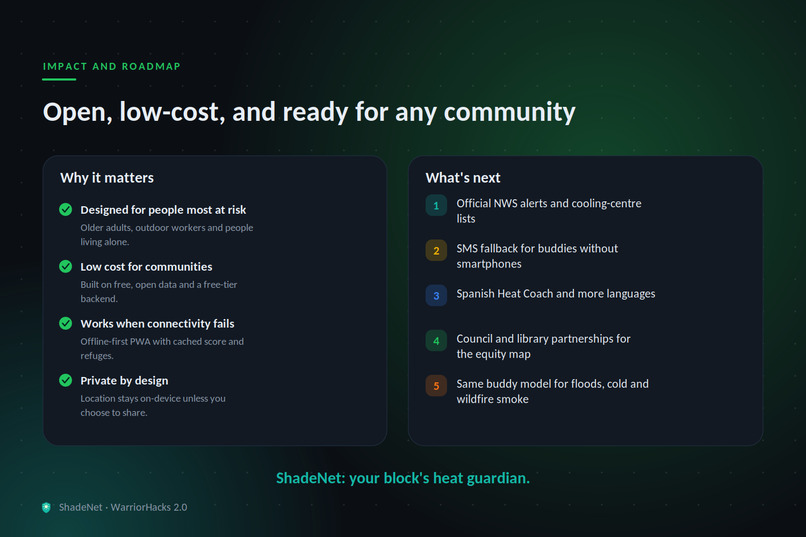806x537 pixels.
Task: Click 'Built on free, open data and a free-tier backend.'
Action: [x=158, y=291]
